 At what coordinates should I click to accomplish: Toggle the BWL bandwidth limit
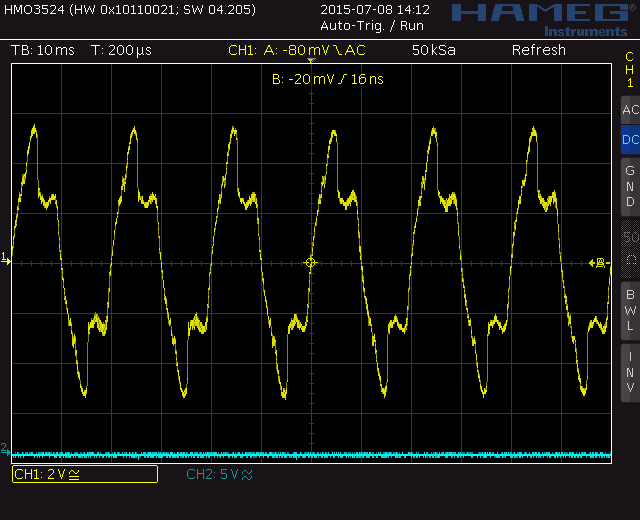[629, 309]
